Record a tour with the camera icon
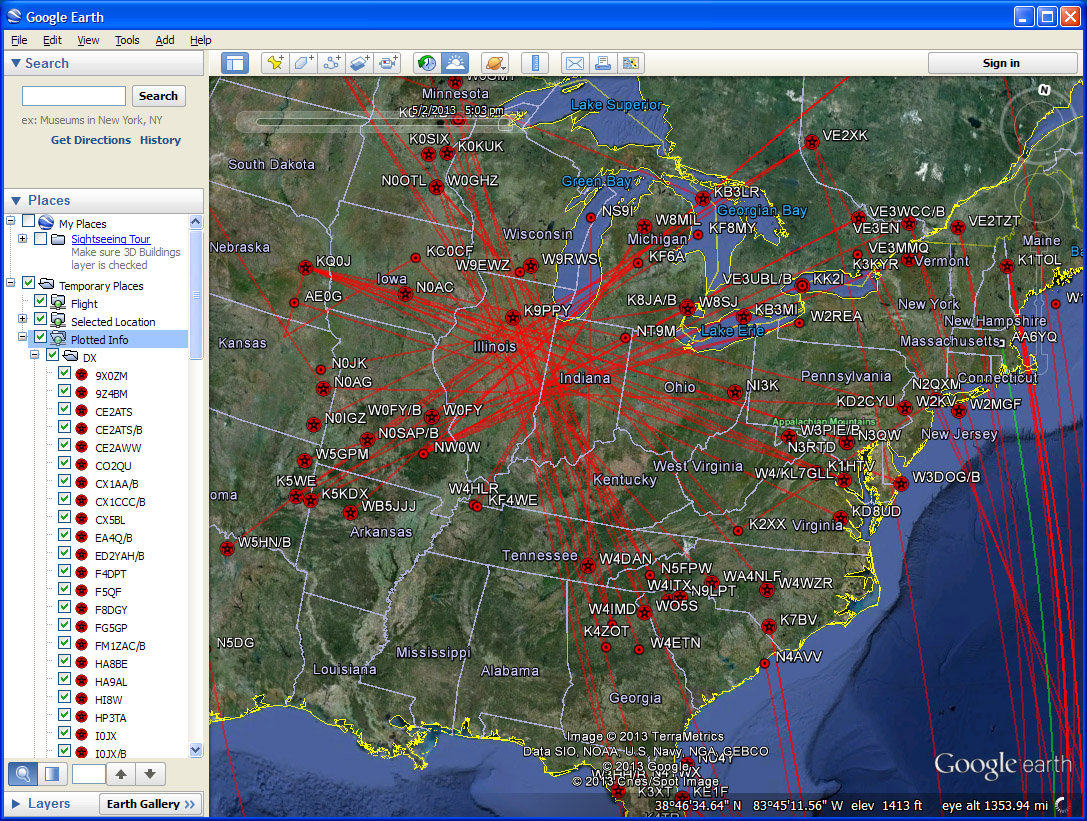Screen dimensions: 1087x821 (x=388, y=63)
